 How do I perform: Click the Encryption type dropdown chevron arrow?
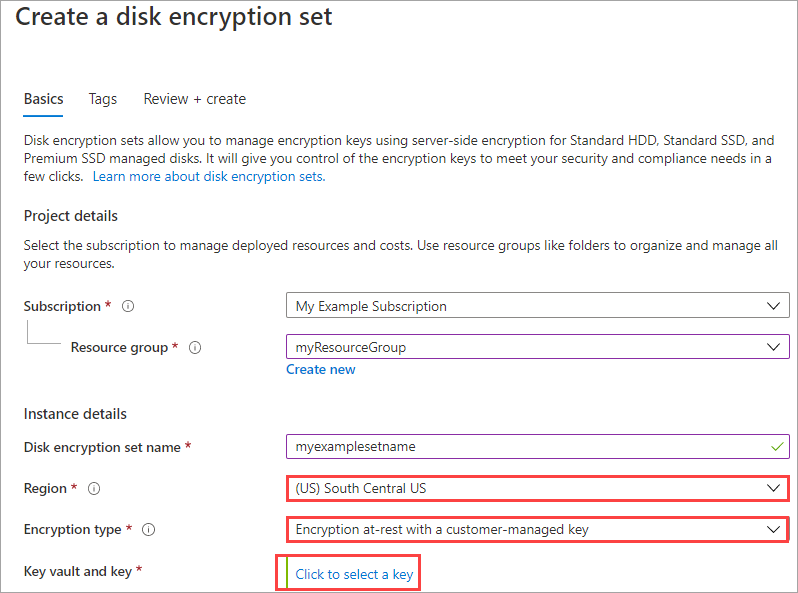772,529
